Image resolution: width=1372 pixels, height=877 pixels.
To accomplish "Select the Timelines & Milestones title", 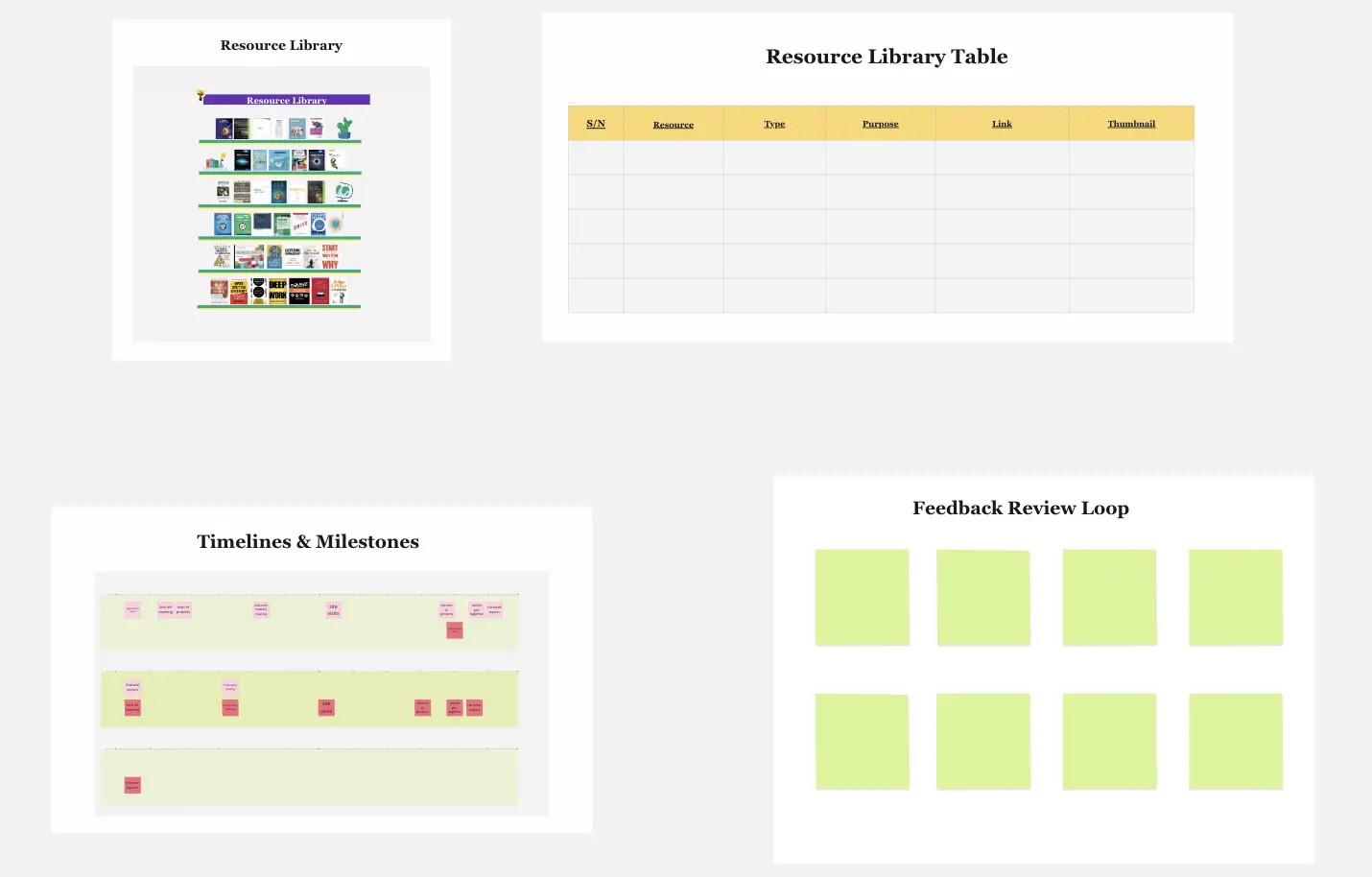I will coord(308,541).
